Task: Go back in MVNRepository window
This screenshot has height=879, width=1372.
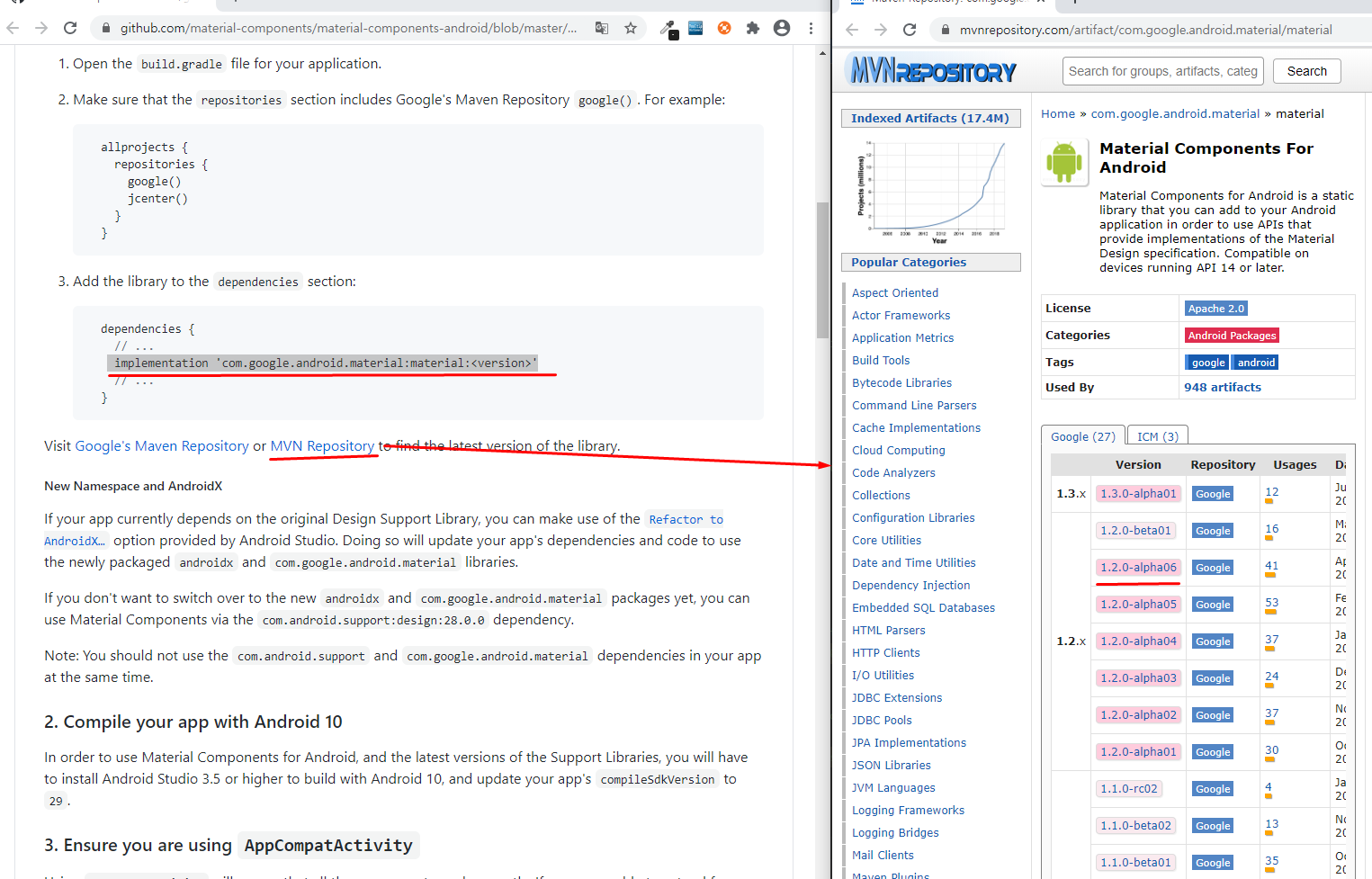Action: (x=852, y=30)
